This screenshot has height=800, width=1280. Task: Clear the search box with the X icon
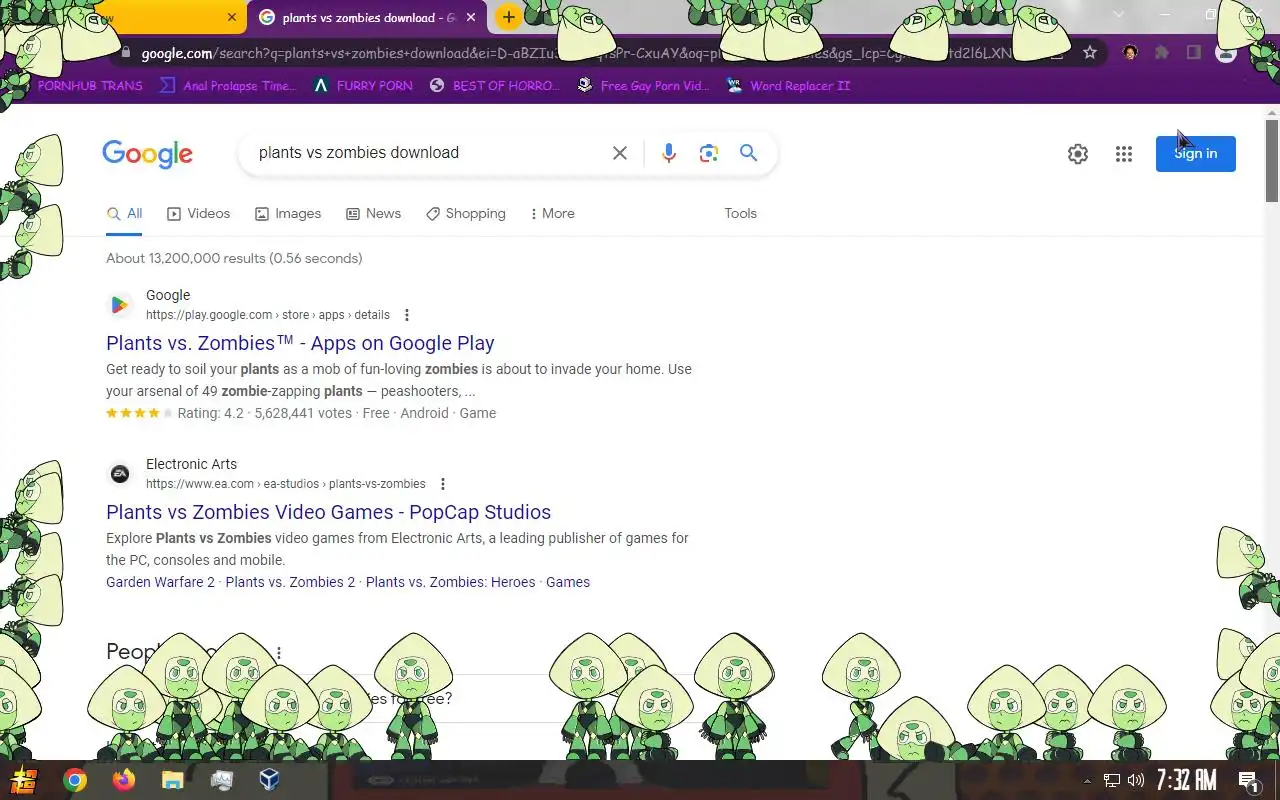coord(620,153)
